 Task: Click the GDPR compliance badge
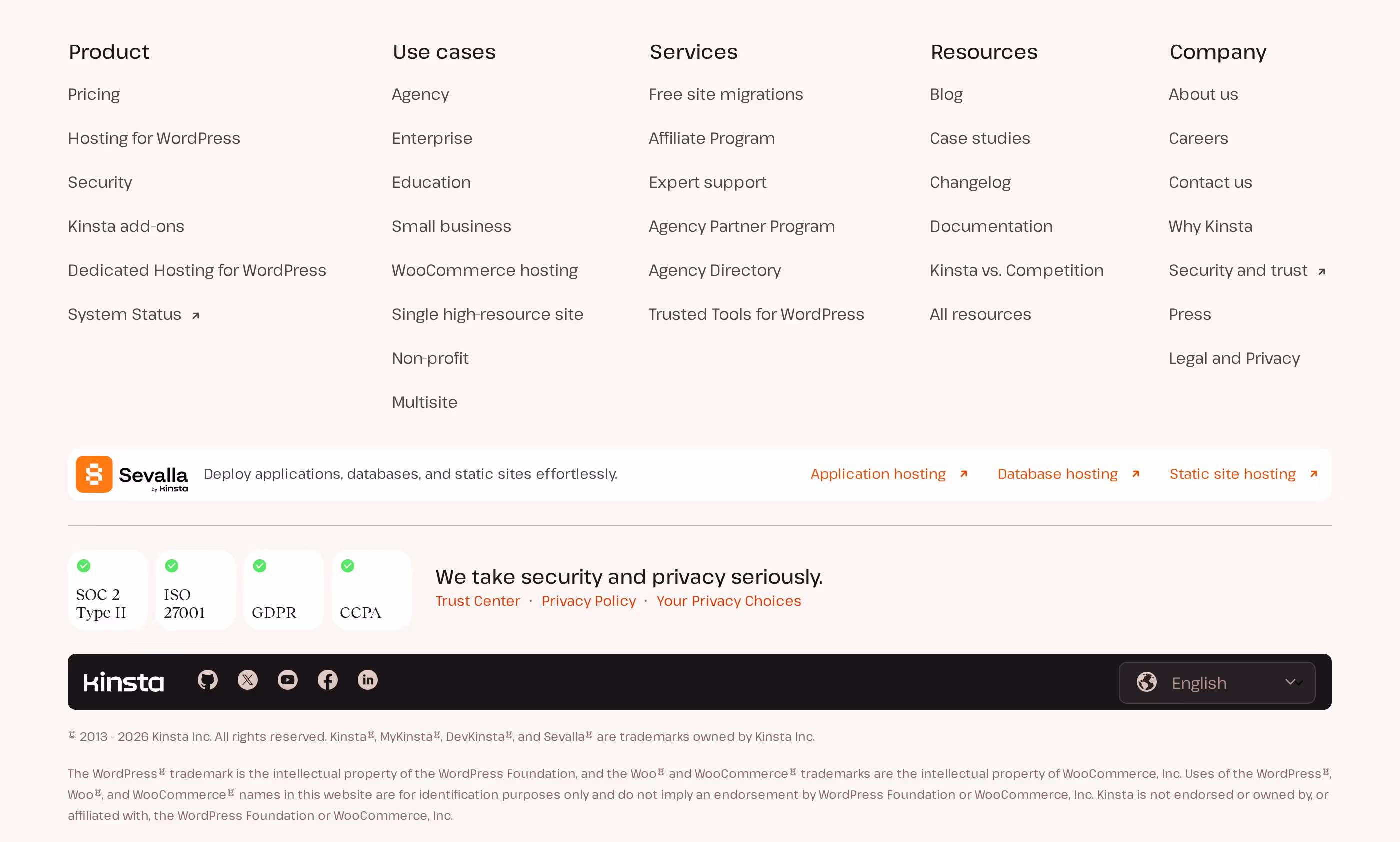click(283, 589)
